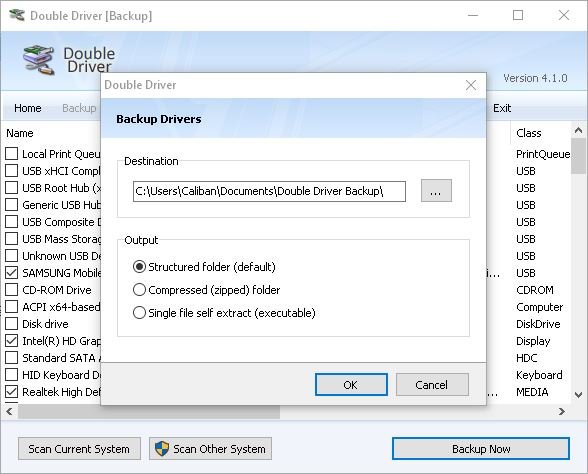Check the Disk drive checkbox

click(x=12, y=324)
